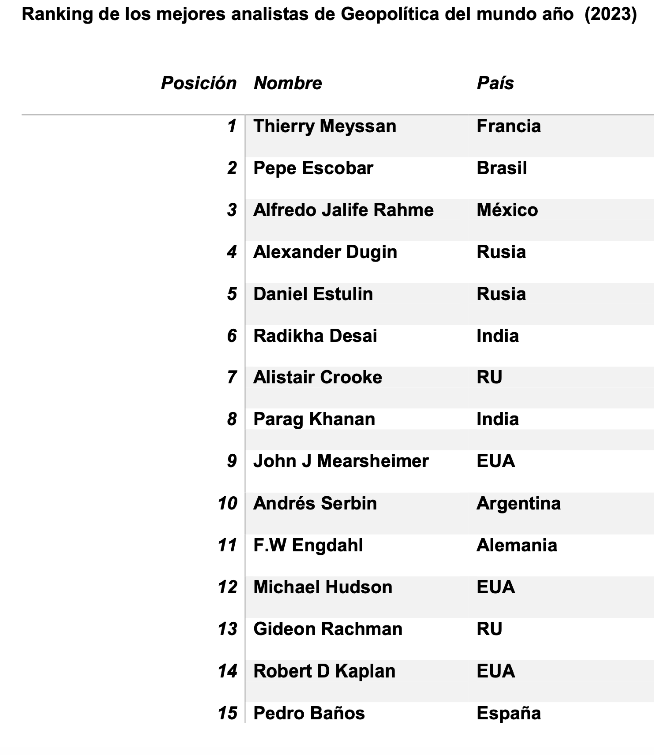Viewport: 654px width, 755px height.
Task: Select the Argentina country cell
Action: 518,503
